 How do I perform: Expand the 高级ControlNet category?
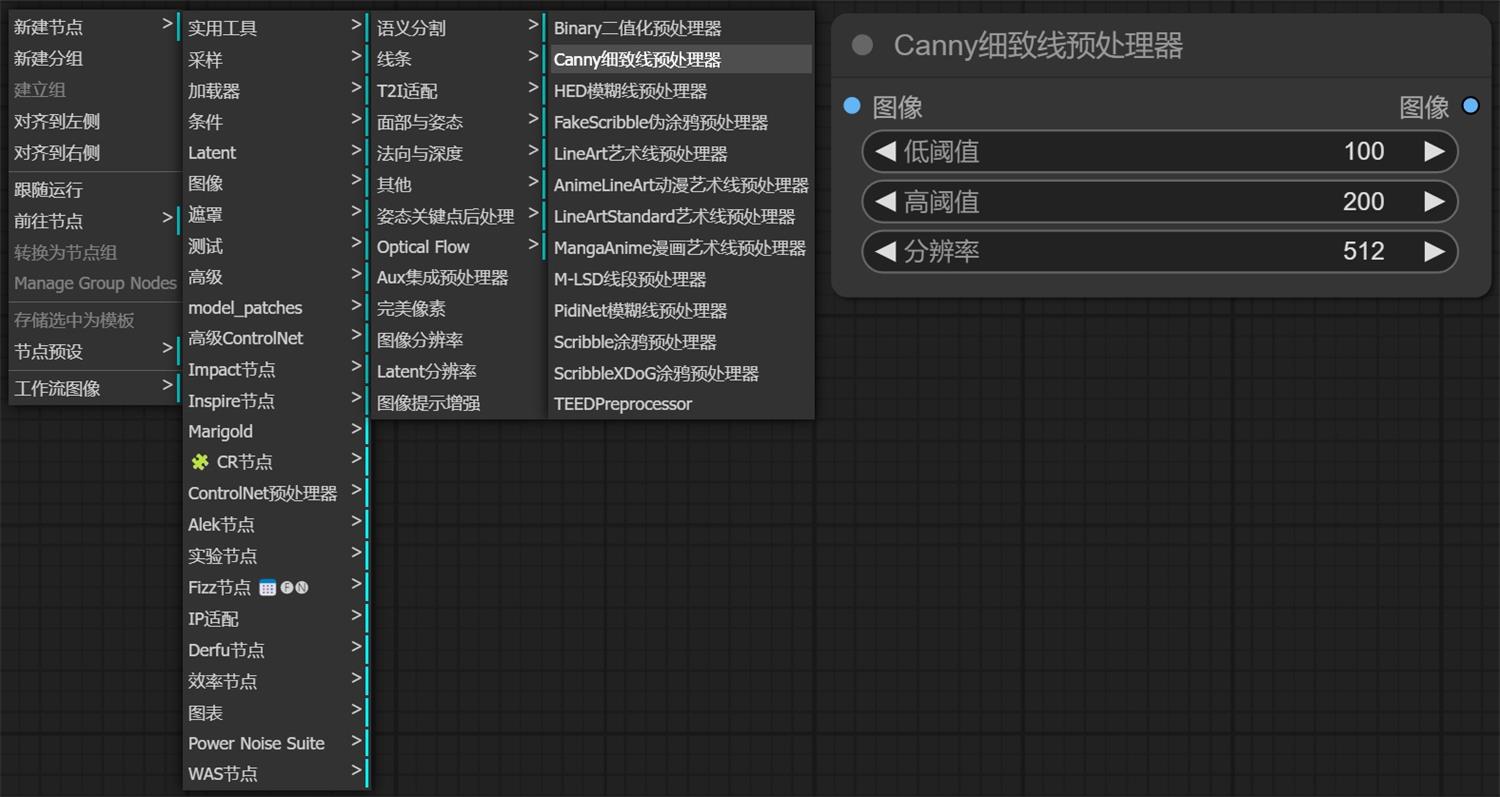[274, 339]
